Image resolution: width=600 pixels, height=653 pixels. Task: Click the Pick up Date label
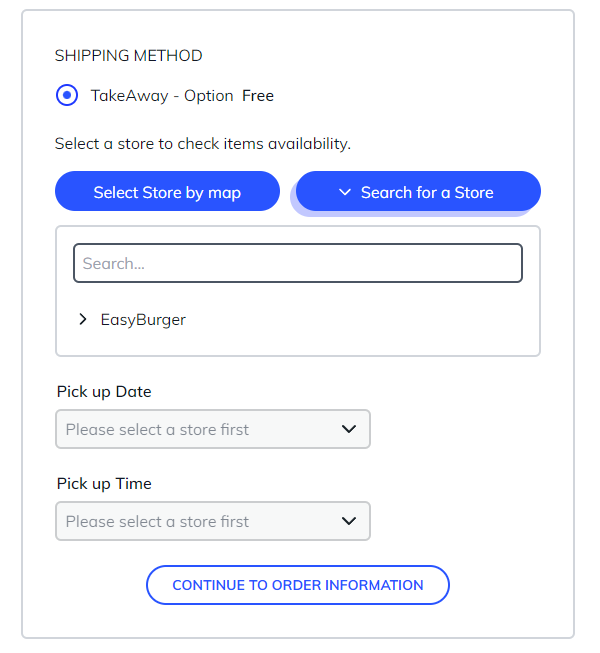(104, 391)
